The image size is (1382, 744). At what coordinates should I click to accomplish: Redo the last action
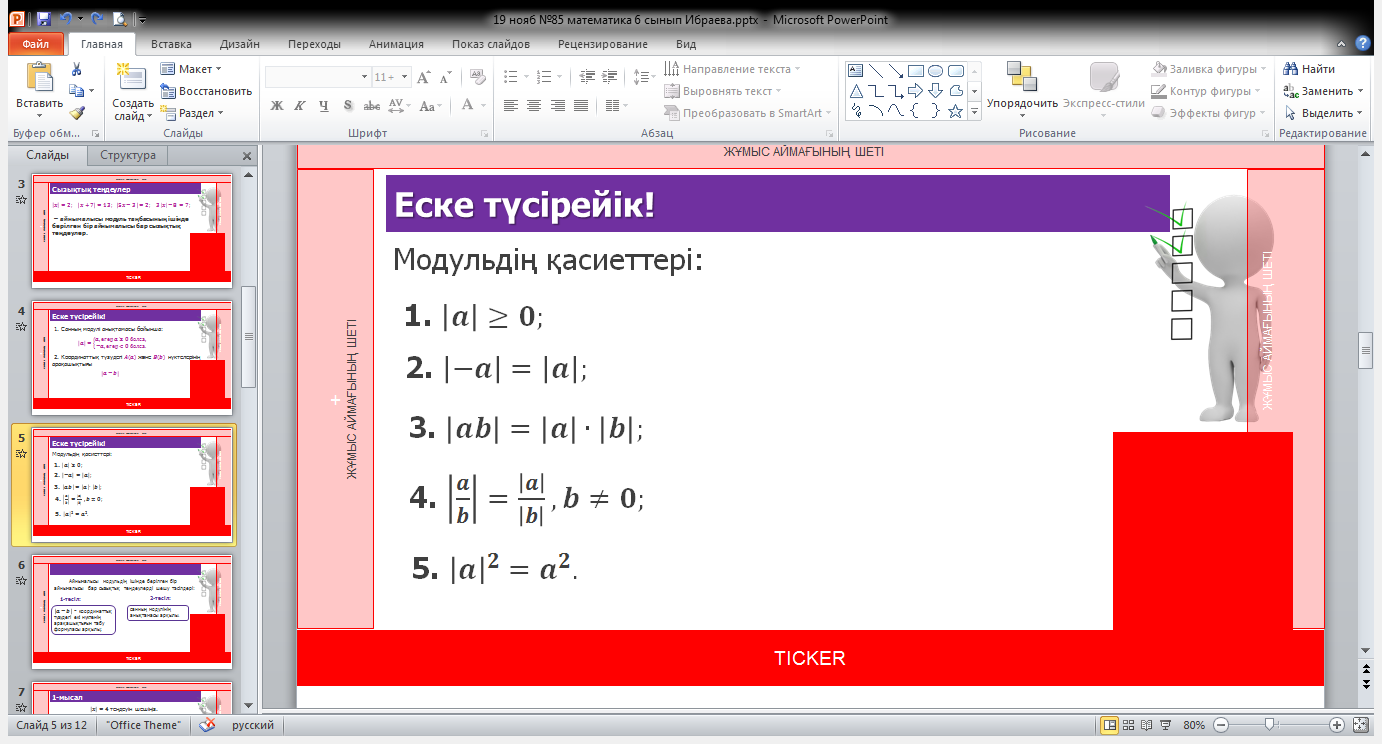[98, 19]
